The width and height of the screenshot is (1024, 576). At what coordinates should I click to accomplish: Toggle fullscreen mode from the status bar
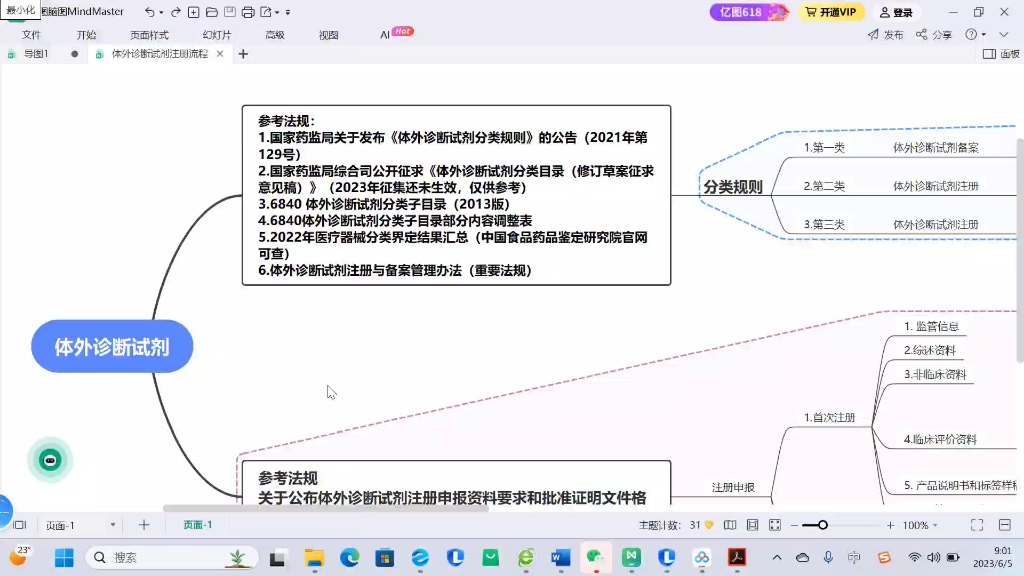click(x=975, y=524)
